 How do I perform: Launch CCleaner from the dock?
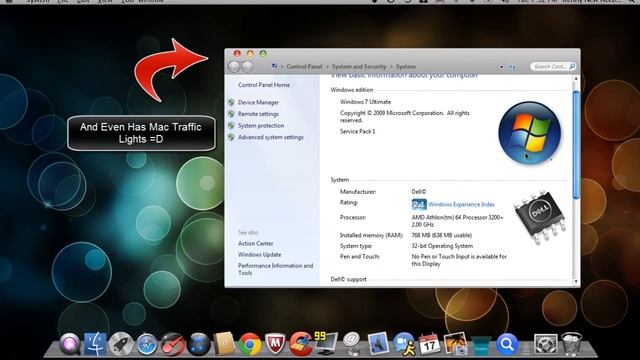click(301, 344)
